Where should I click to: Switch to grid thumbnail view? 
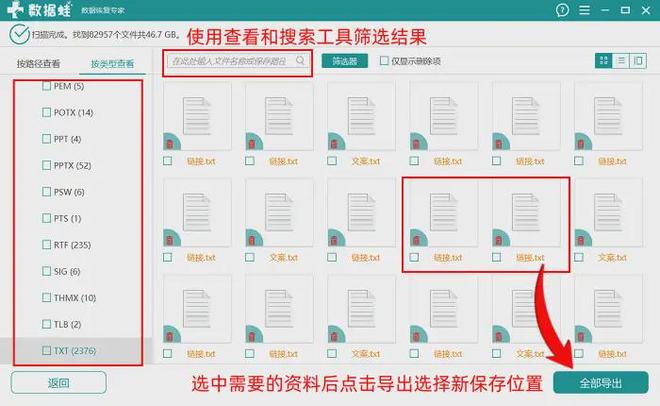604,61
